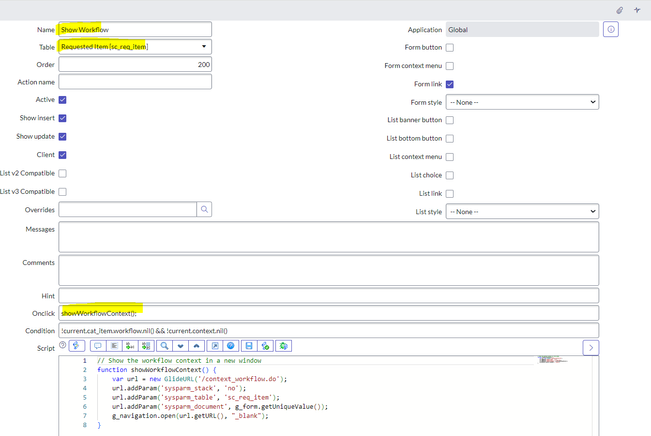The image size is (651, 436).
Task: Click the save floppy disk icon in script toolbar
Action: [249, 346]
